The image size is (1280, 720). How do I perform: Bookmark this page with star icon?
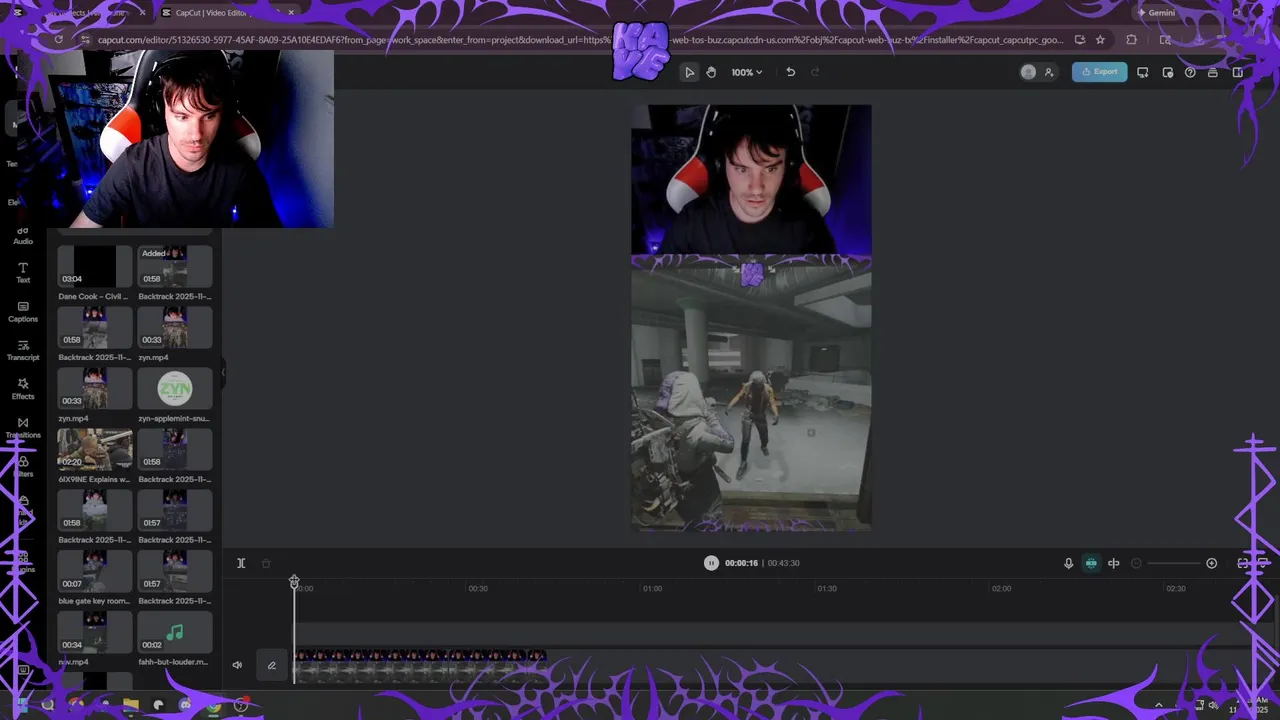click(1100, 40)
